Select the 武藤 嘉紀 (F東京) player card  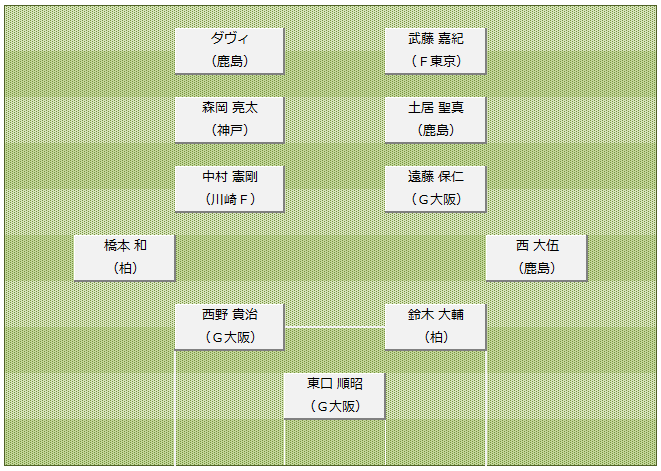tap(435, 51)
